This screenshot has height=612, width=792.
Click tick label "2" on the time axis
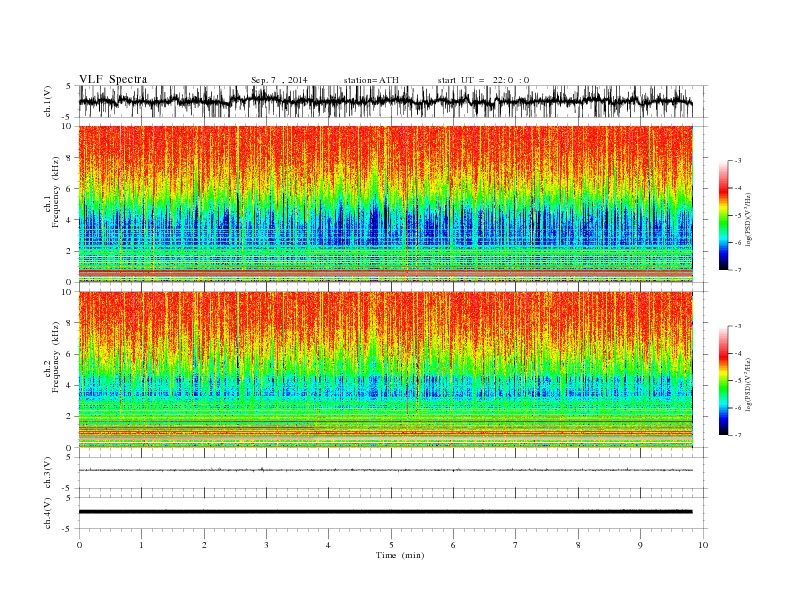[204, 545]
